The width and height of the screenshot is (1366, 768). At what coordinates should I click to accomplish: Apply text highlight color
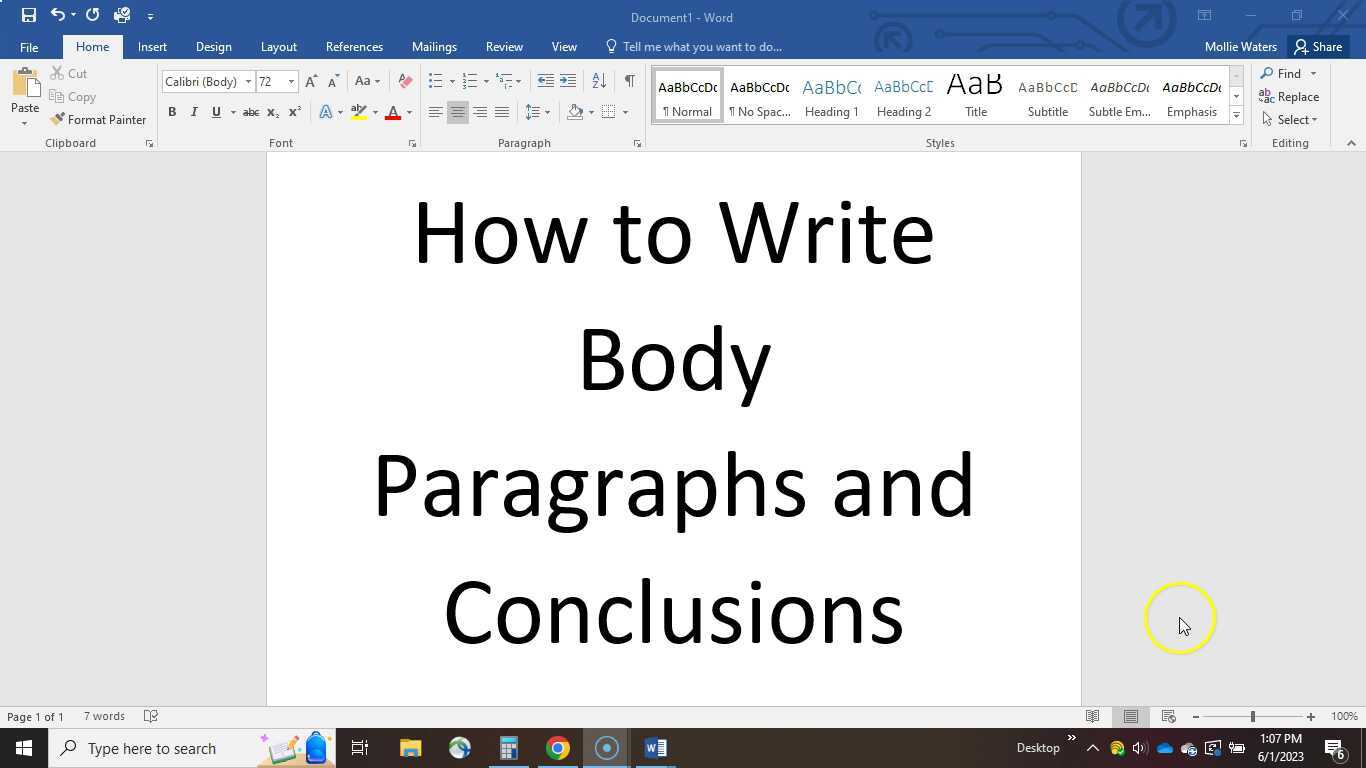coord(358,112)
